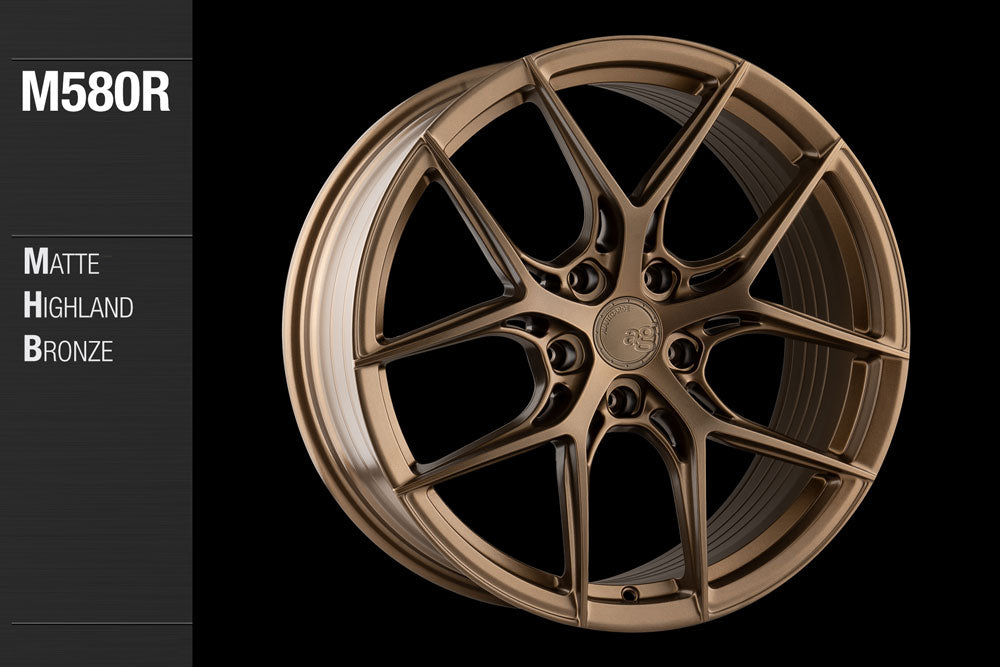1000x667 pixels.
Task: Click the wheel's center cap logo
Action: click(x=628, y=332)
